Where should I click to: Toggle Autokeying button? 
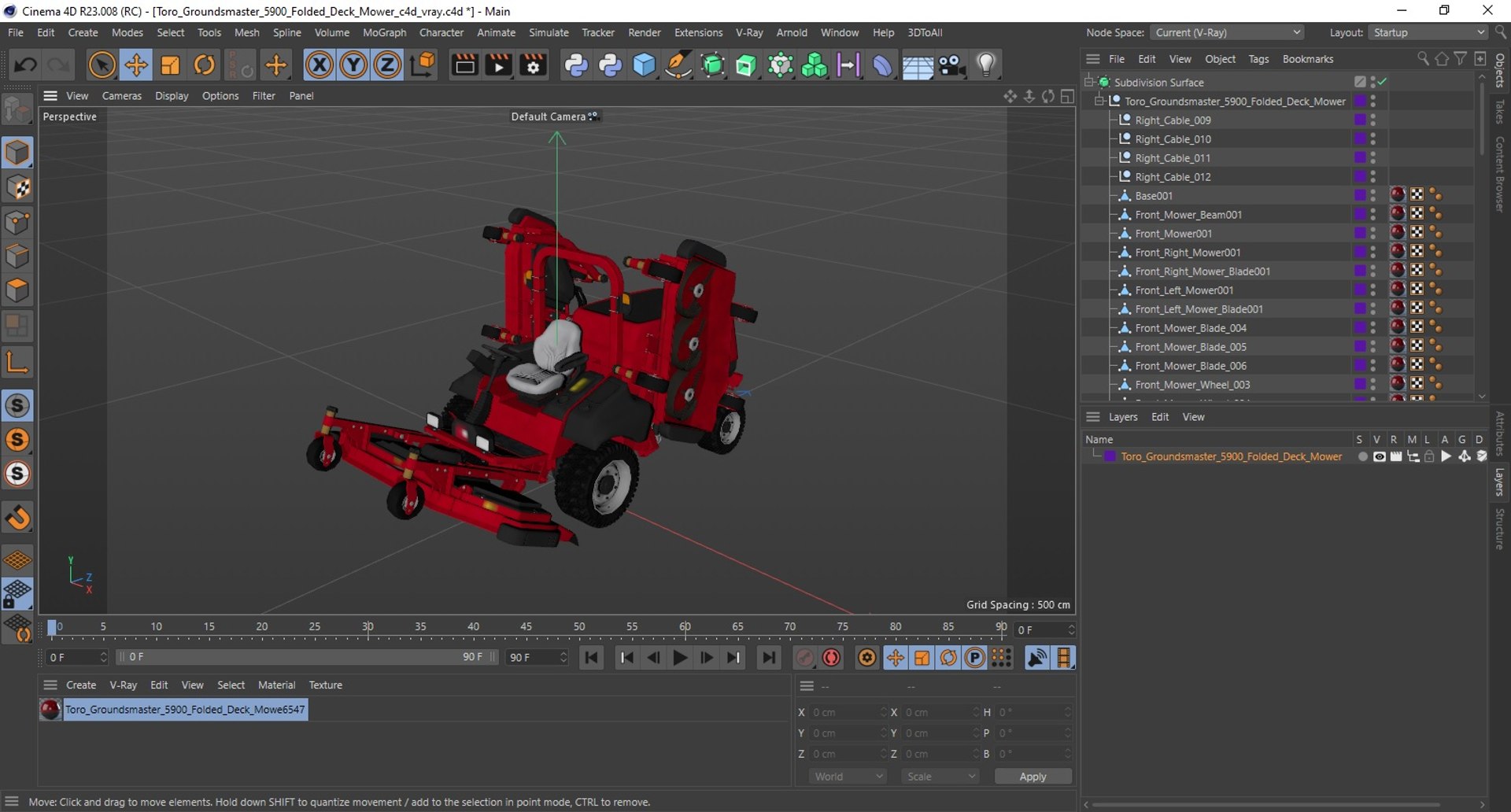pyautogui.click(x=831, y=657)
